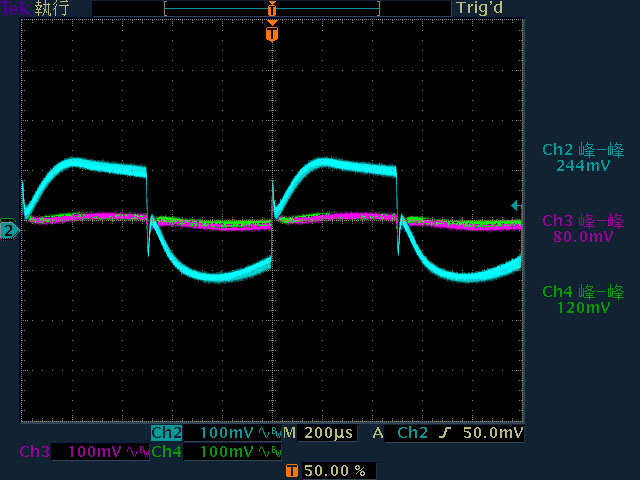Click the Ch4 bandwidth limit coupling icon
Screen dimensions: 640x480
(271, 452)
